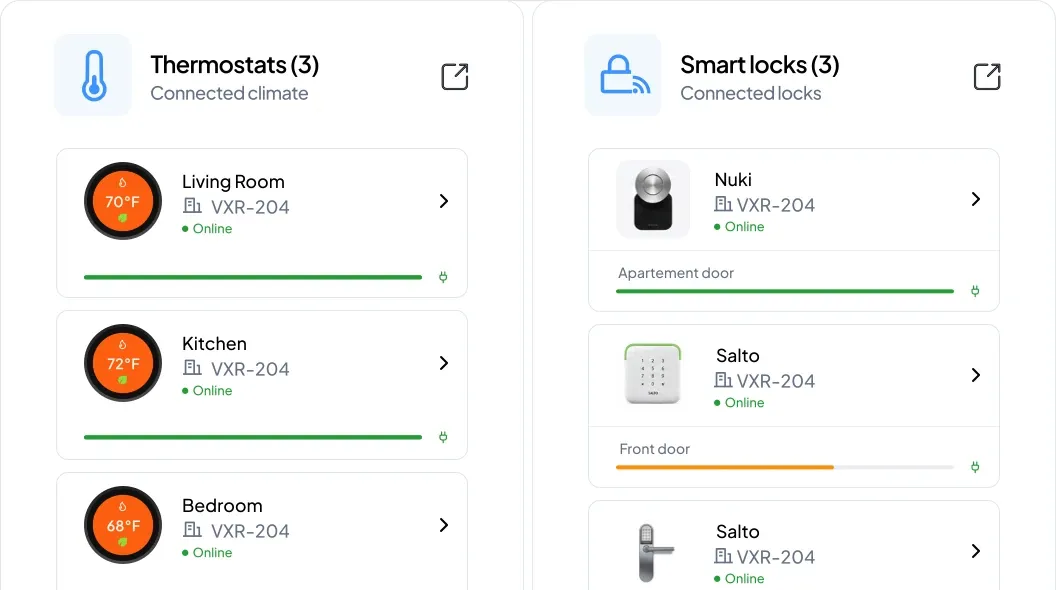The width and height of the screenshot is (1056, 590).
Task: Click the 'Bedroom' name
Action: [x=222, y=506]
